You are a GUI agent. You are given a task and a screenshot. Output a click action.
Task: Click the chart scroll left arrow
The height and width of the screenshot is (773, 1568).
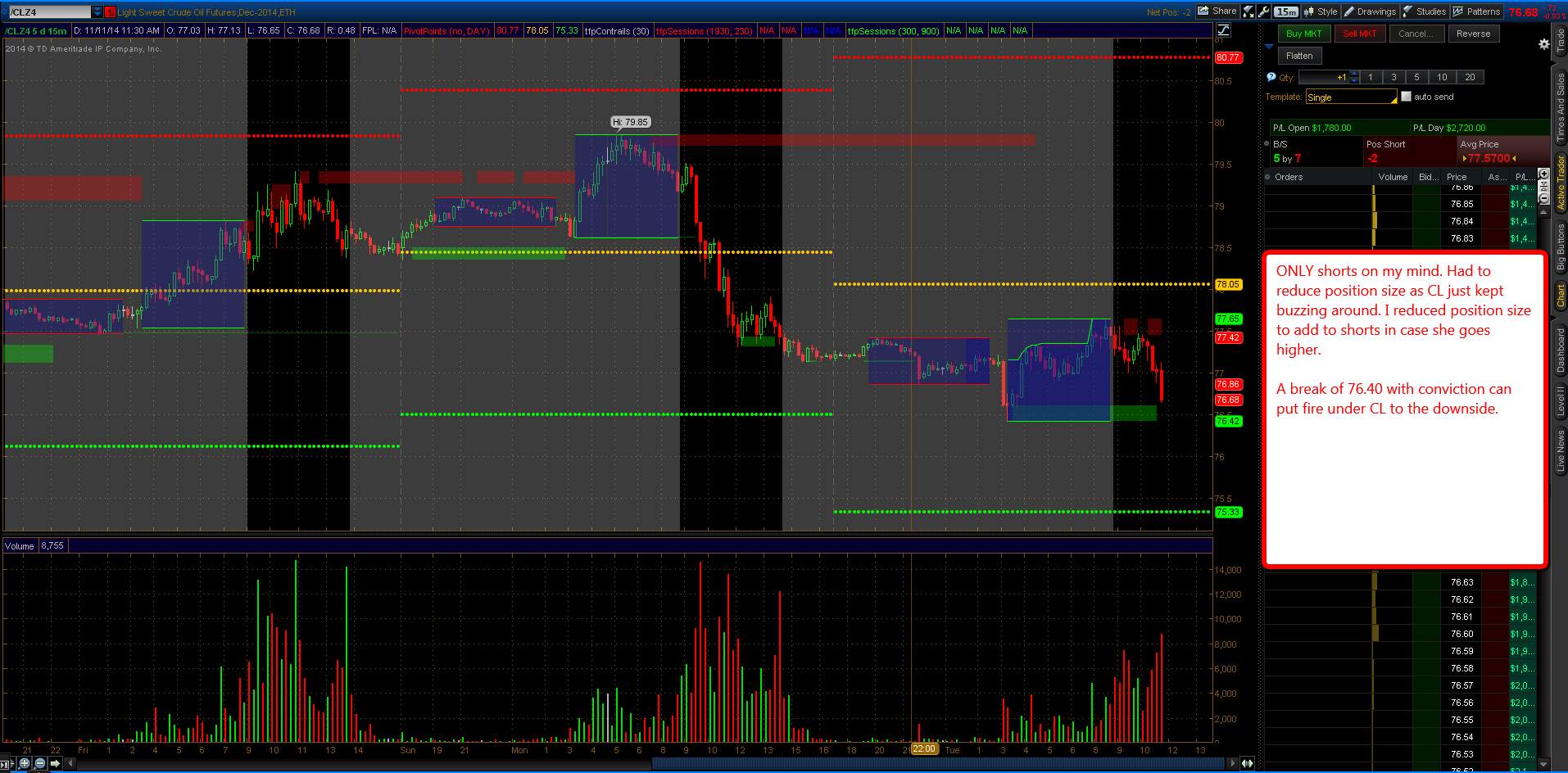point(70,763)
